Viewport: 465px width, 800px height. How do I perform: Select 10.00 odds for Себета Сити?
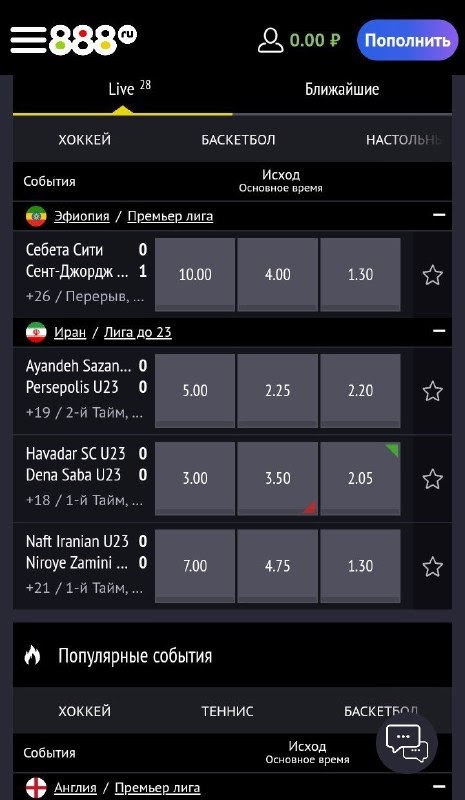tap(195, 275)
